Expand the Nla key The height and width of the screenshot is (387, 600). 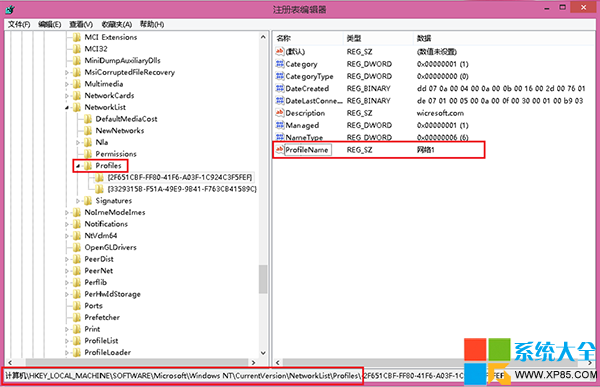click(78, 142)
